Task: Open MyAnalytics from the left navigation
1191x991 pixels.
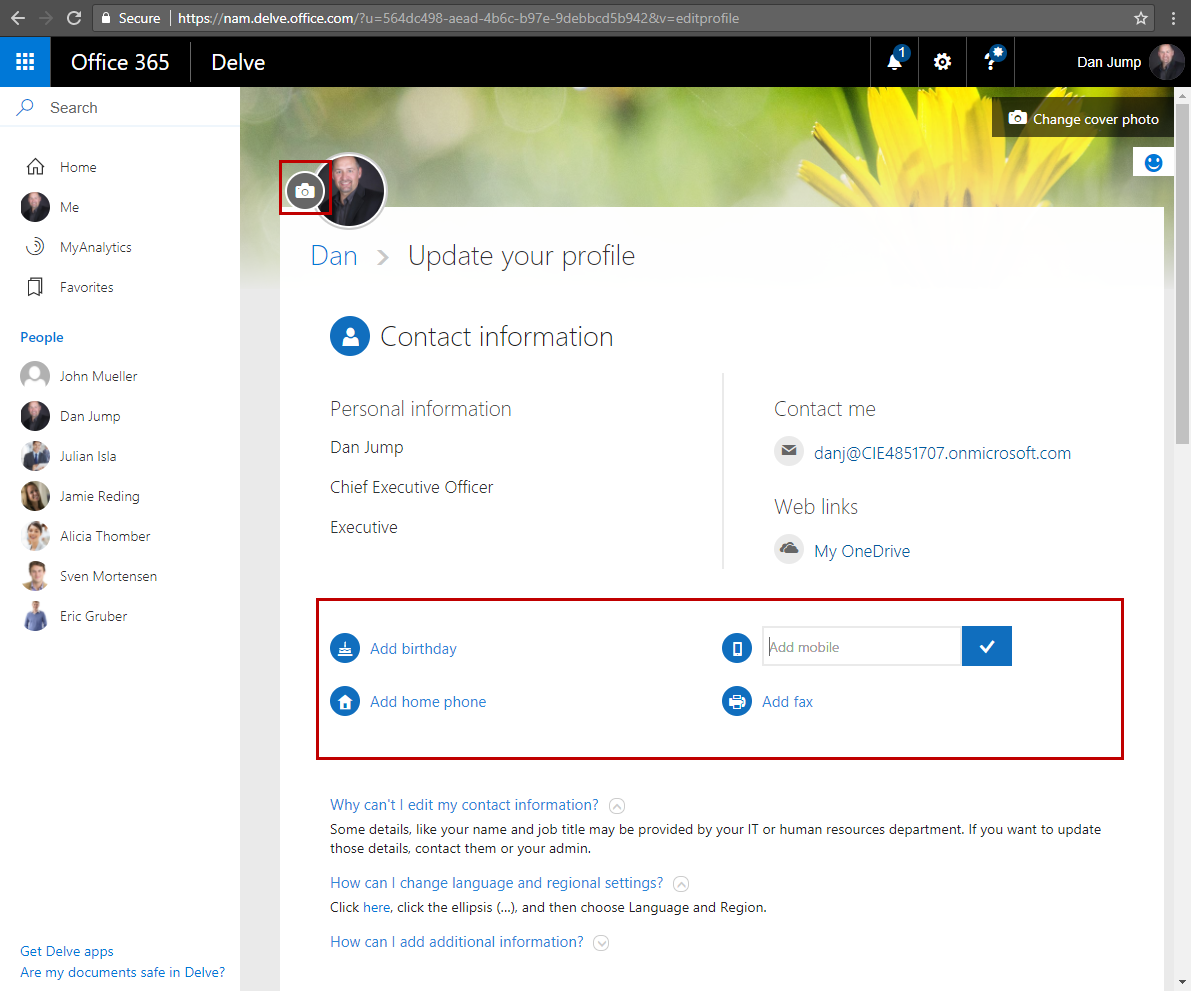Action: 95,247
